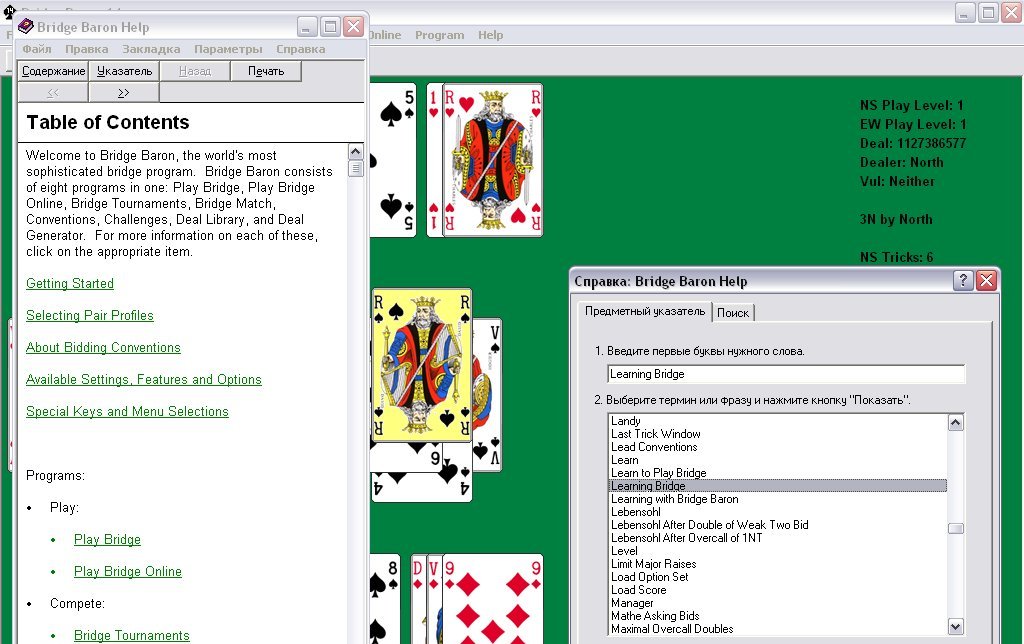
Task: Switch to the Поиск tab
Action: [733, 313]
